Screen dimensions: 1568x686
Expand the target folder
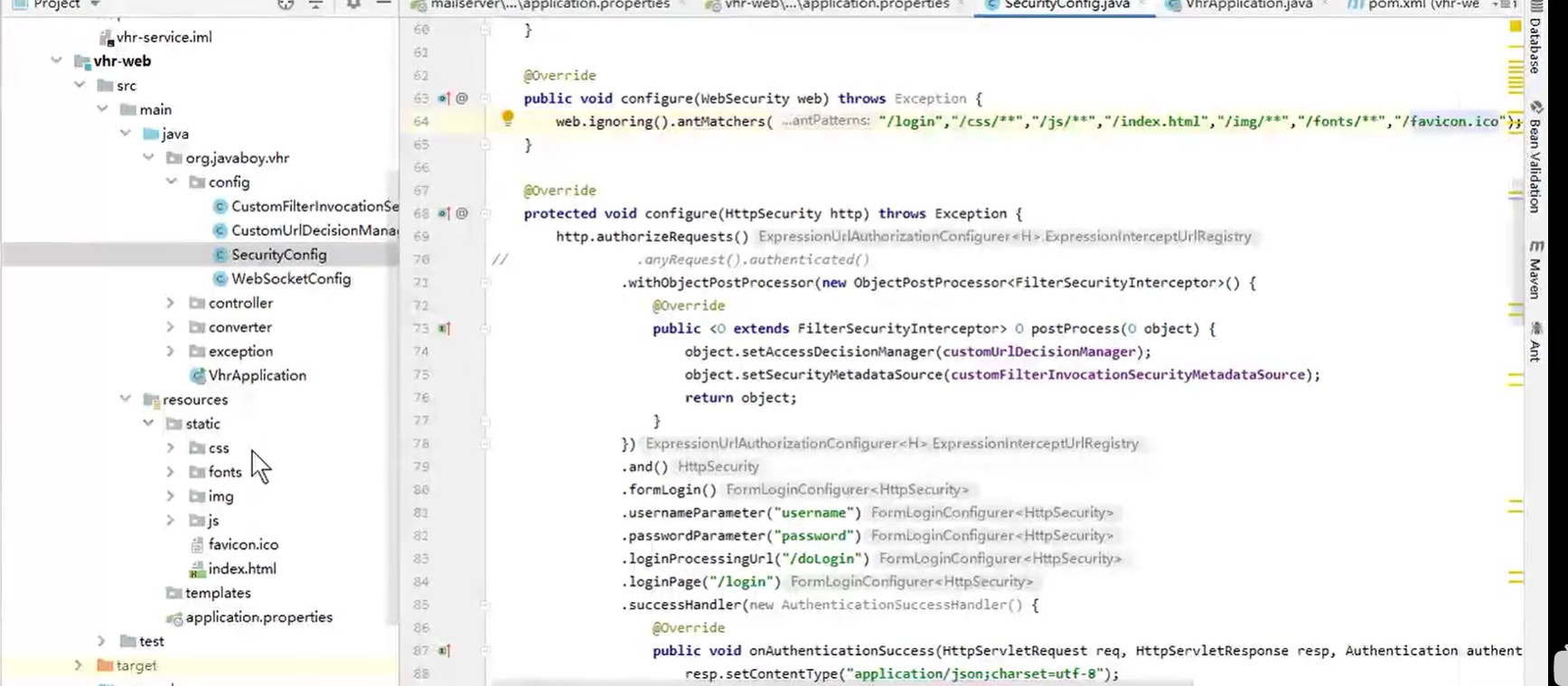tap(79, 665)
